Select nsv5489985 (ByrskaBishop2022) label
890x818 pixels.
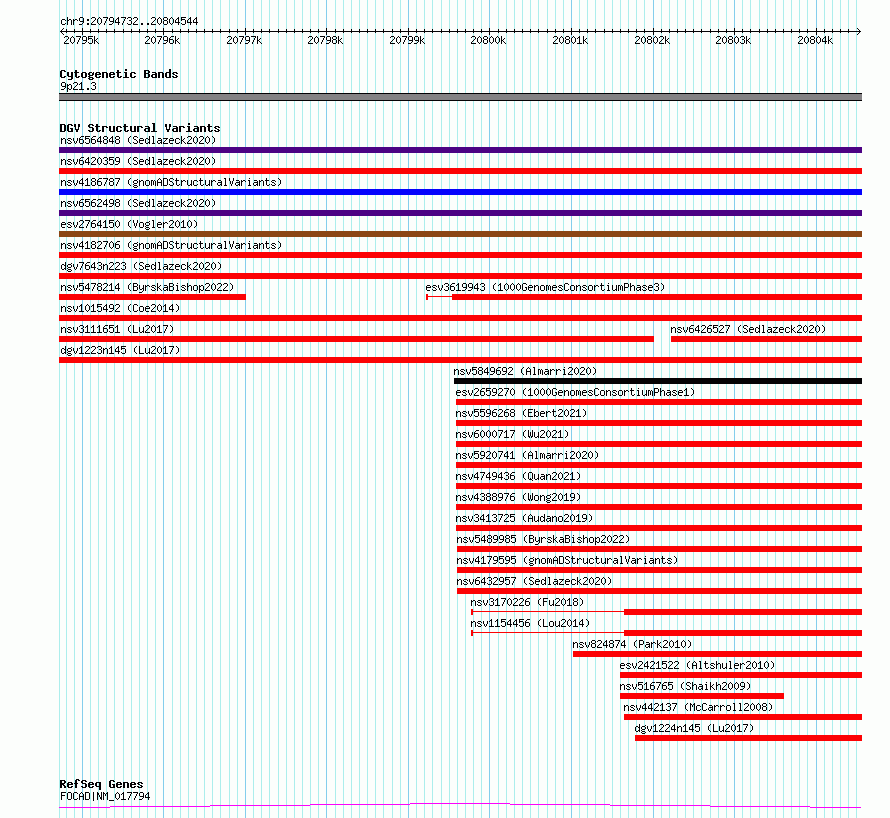[543, 539]
